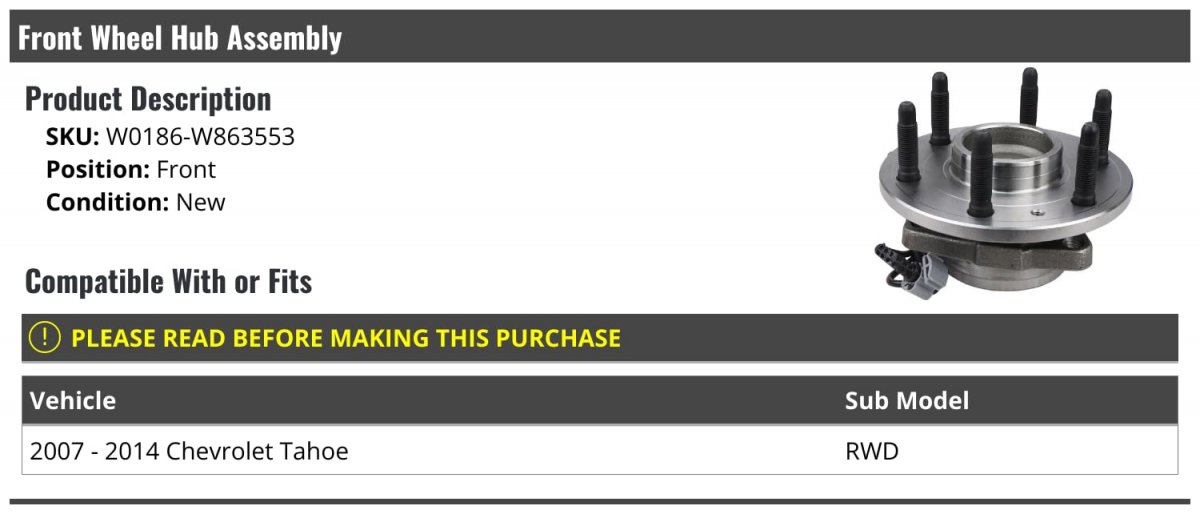
Task: Open the "PLEASE READ BEFORE MAKING THIS PURCHASE" notice
Action: click(x=346, y=338)
